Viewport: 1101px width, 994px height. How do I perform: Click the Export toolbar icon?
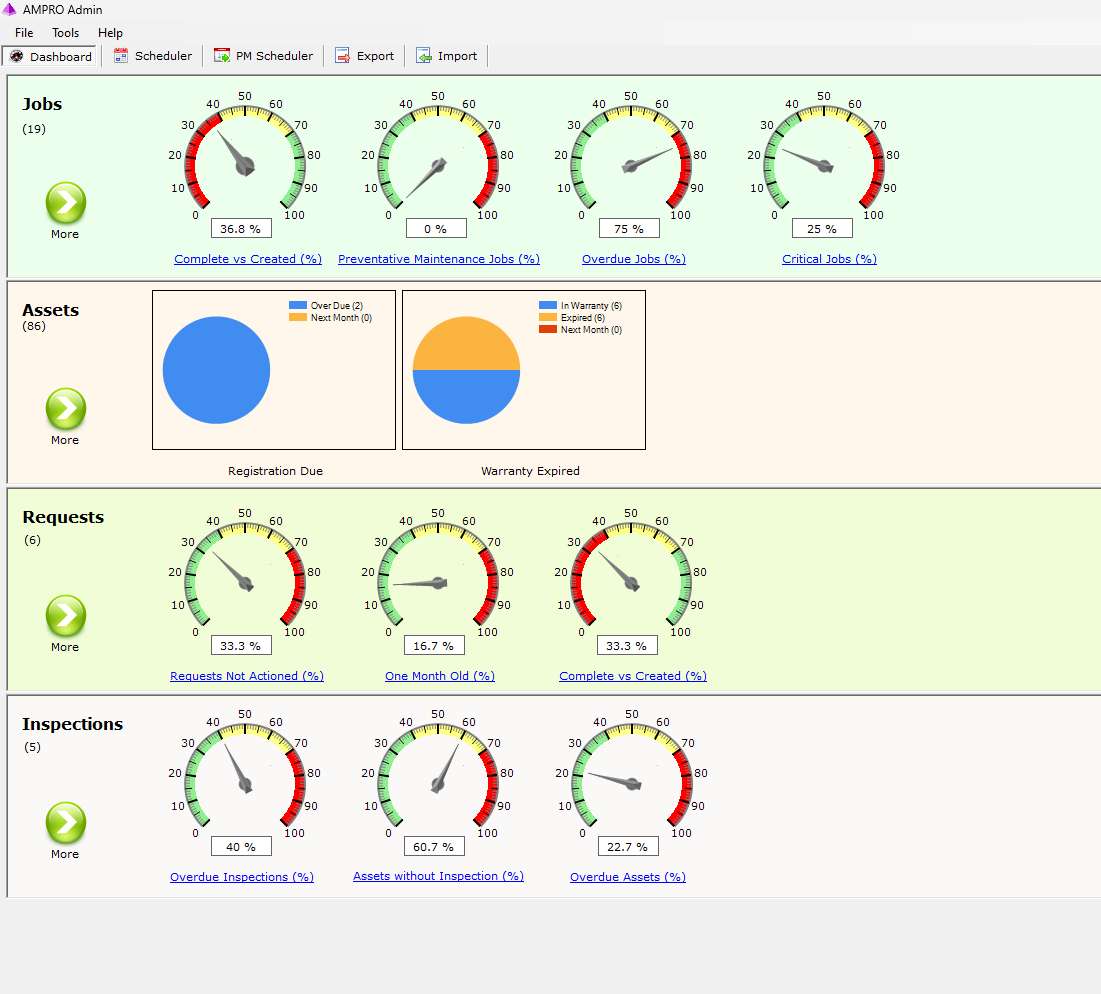coord(365,56)
